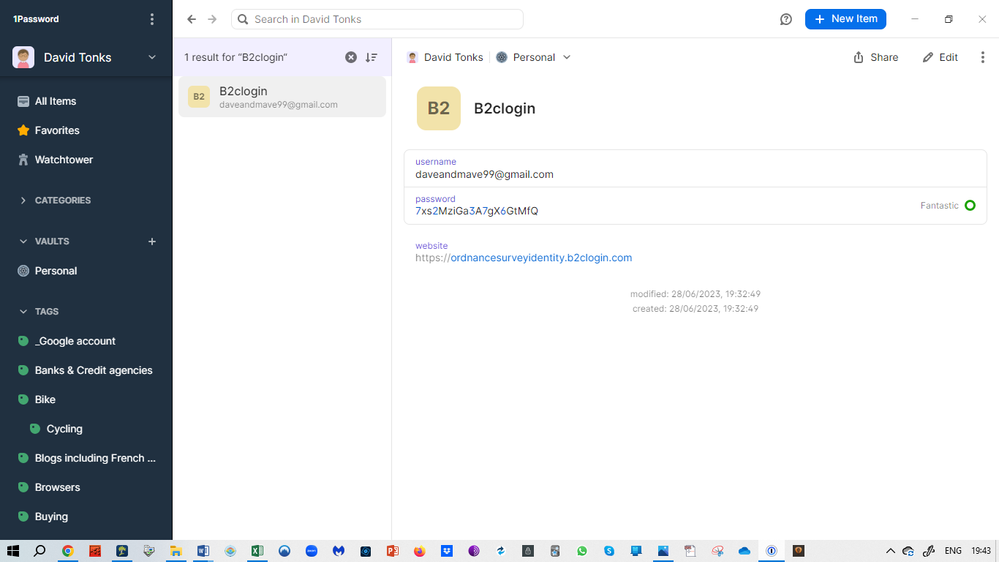Open the Personal vault dropdown in item header
The width and height of the screenshot is (999, 562).
pos(534,58)
